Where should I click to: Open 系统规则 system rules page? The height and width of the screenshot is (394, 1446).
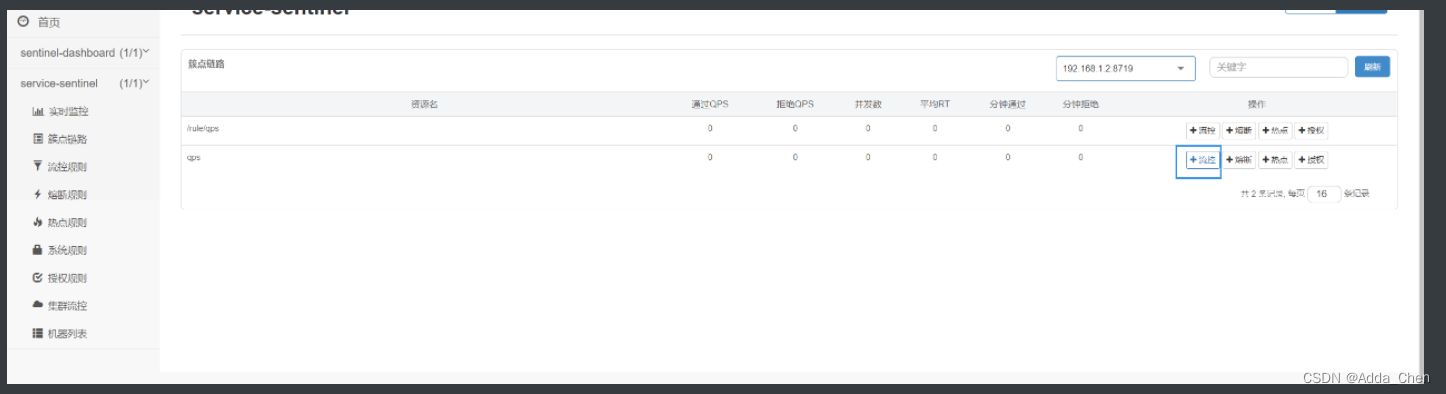[x=60, y=250]
